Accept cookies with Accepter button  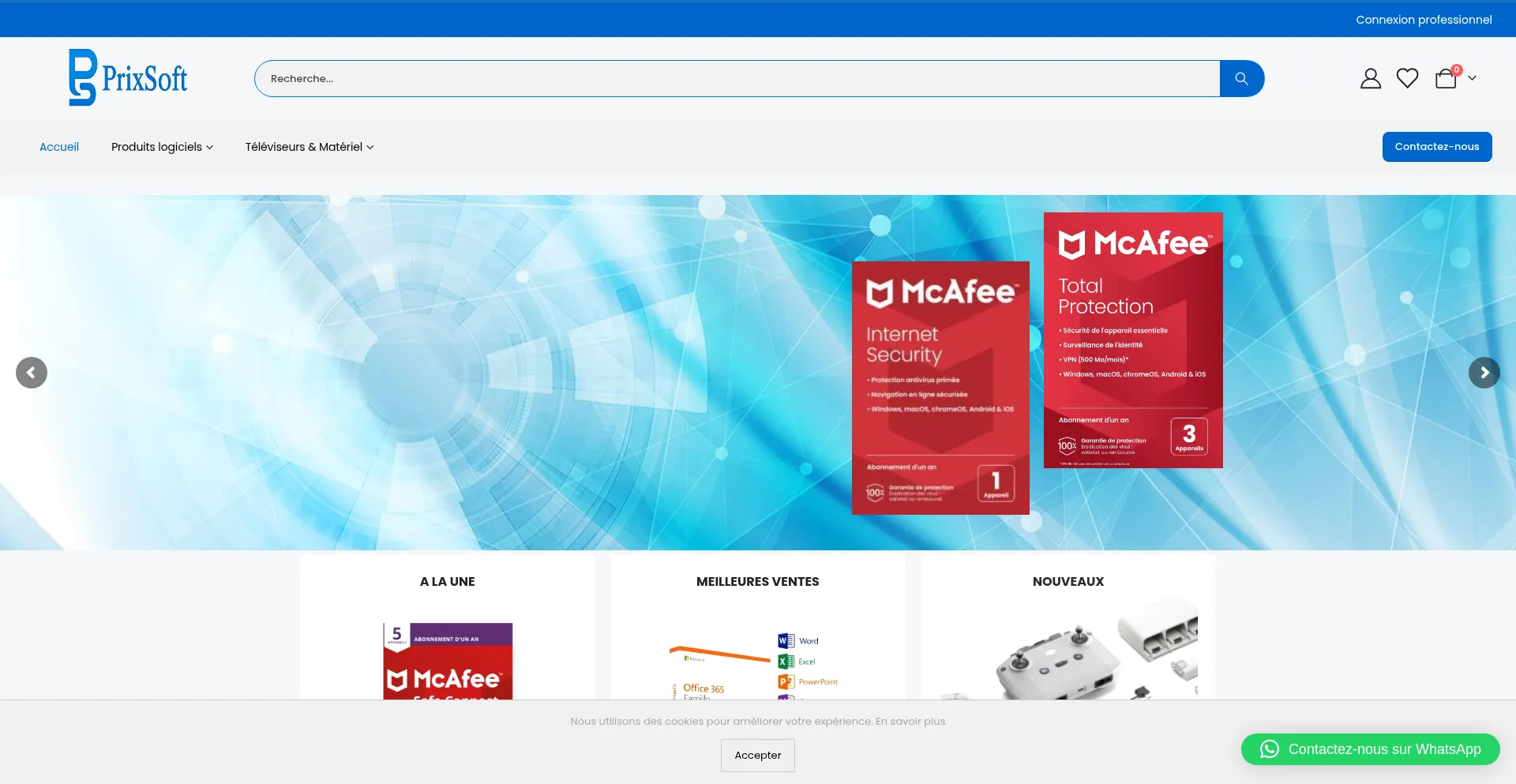758,756
